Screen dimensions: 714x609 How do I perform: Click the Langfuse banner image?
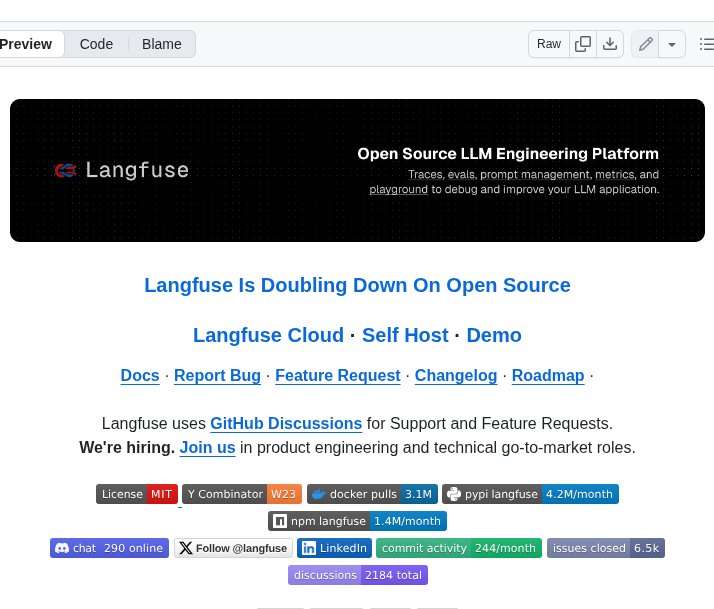tap(357, 170)
